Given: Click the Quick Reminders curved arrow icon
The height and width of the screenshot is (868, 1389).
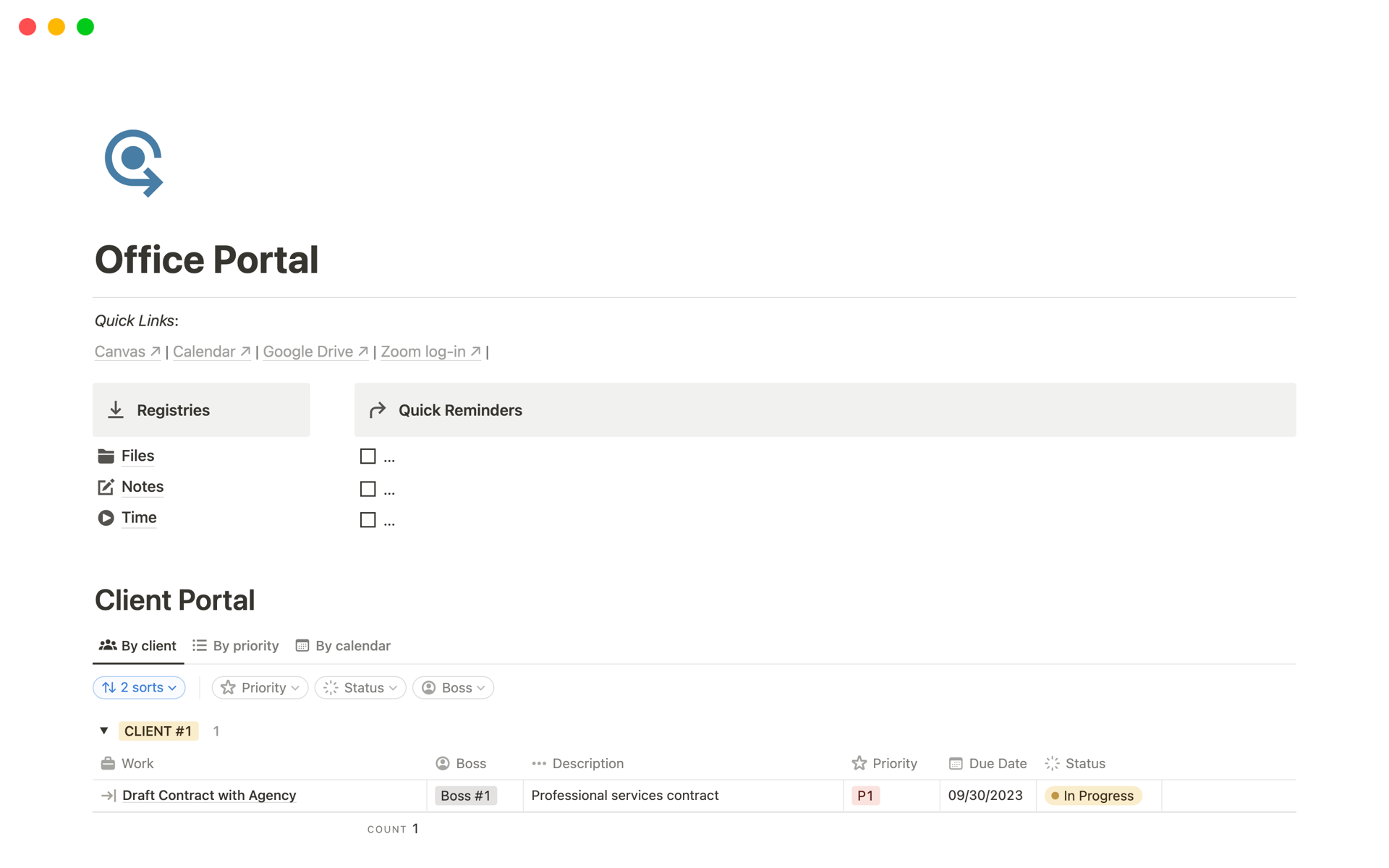Looking at the screenshot, I should (378, 410).
